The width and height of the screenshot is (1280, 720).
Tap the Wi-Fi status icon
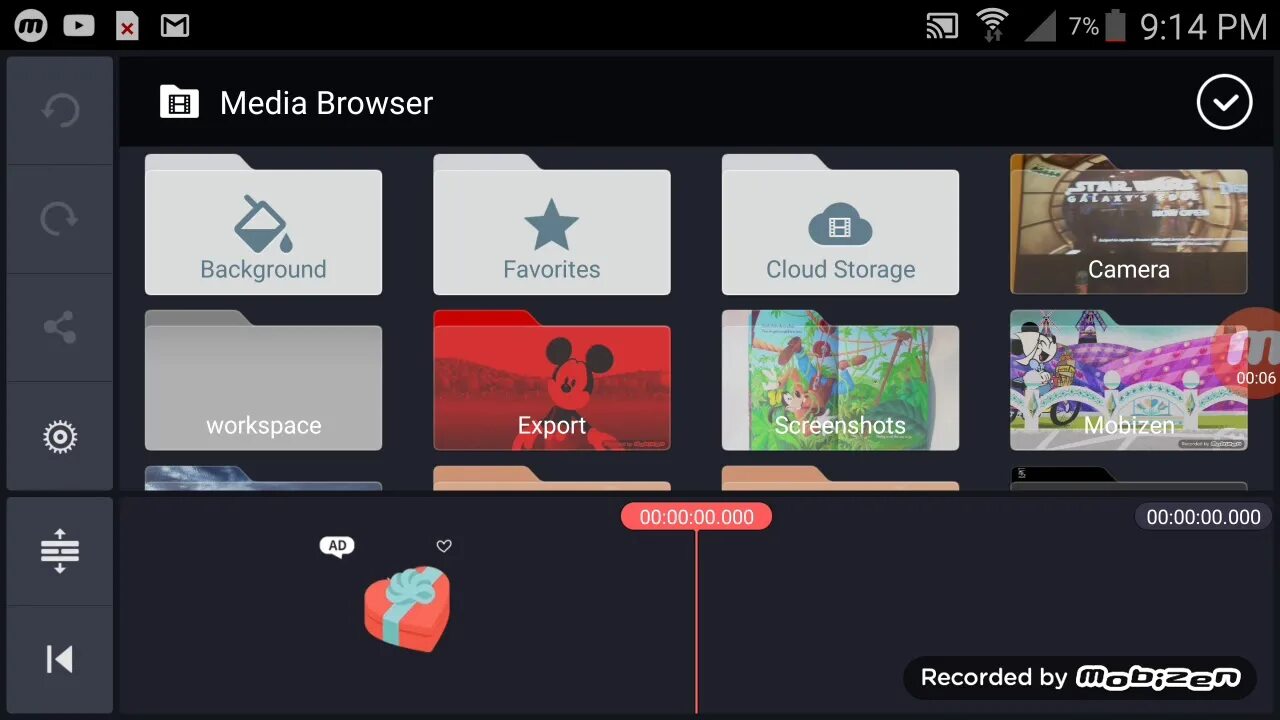(992, 25)
